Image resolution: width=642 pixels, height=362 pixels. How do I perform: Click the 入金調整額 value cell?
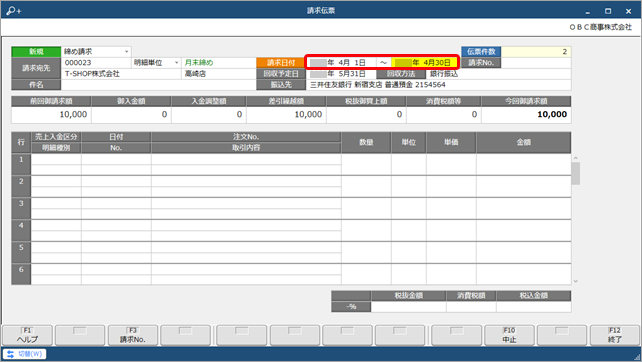click(x=209, y=114)
